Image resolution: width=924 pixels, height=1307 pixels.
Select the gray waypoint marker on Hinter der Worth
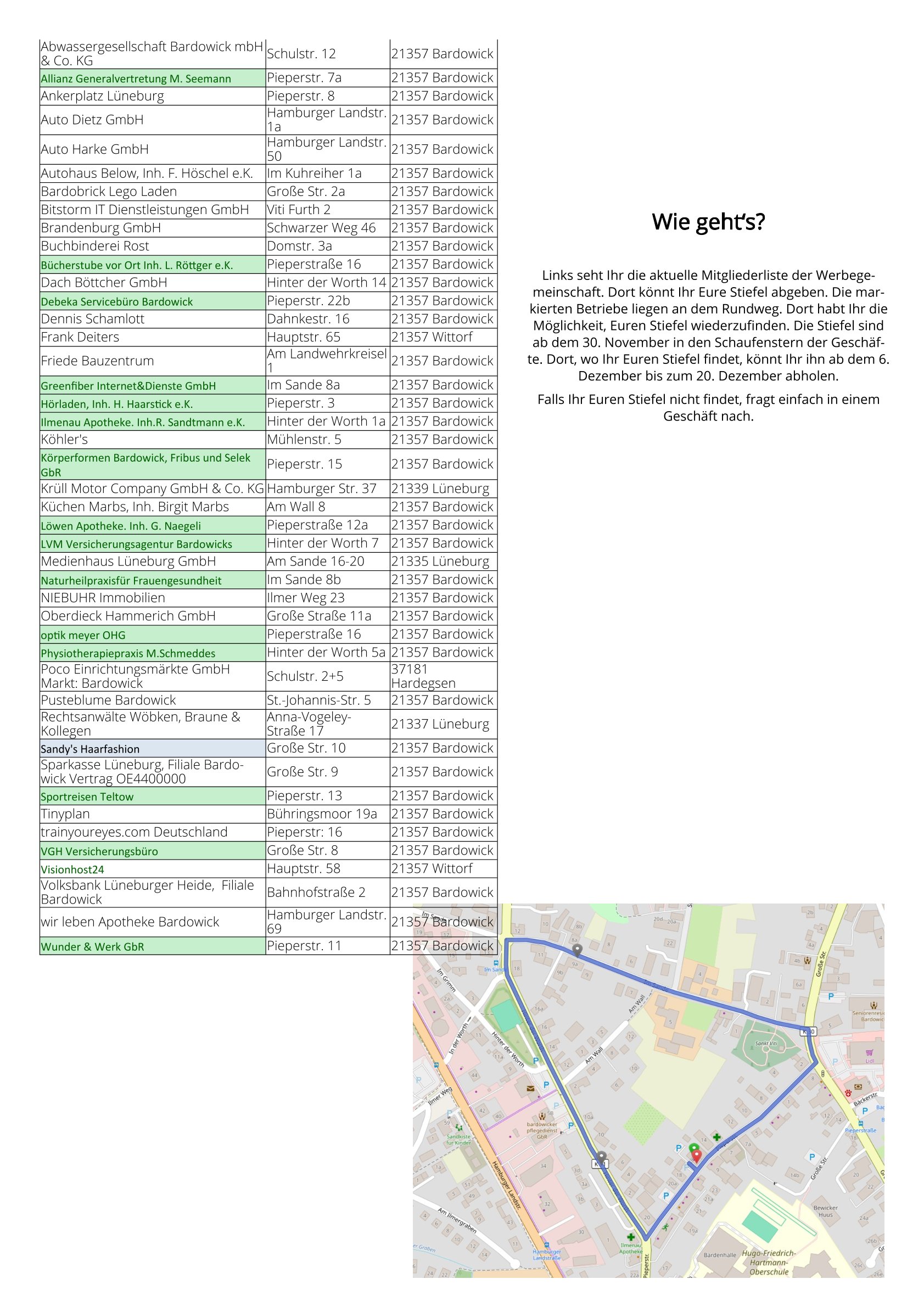click(x=601, y=1157)
